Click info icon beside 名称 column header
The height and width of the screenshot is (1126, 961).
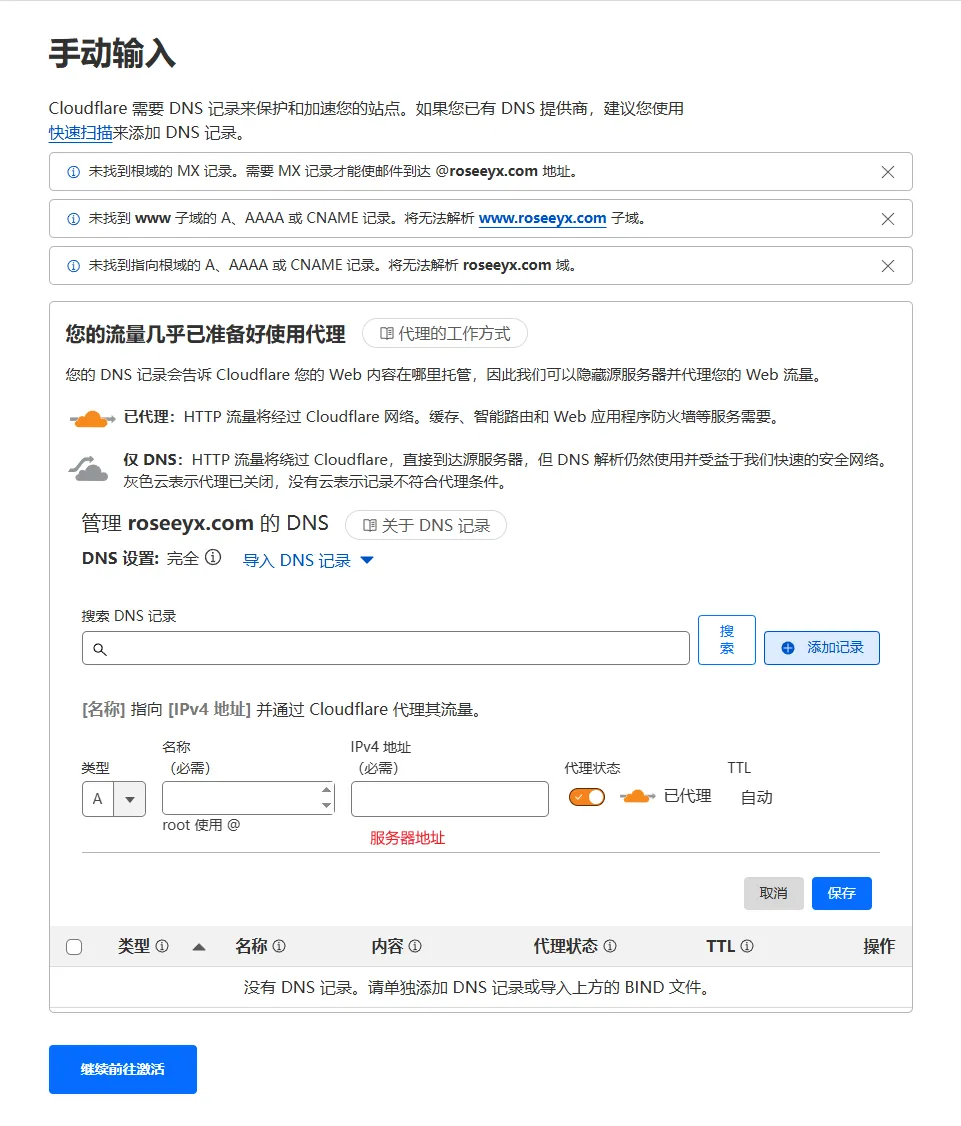tap(279, 946)
